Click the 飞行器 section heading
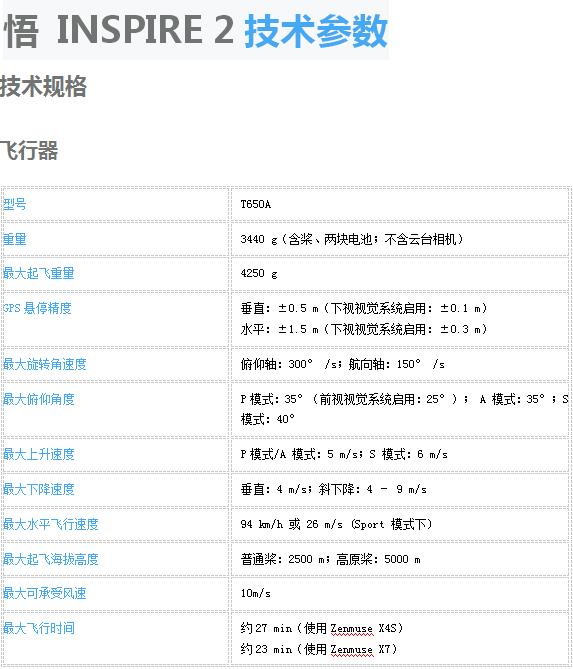This screenshot has height=669, width=573. click(x=29, y=151)
